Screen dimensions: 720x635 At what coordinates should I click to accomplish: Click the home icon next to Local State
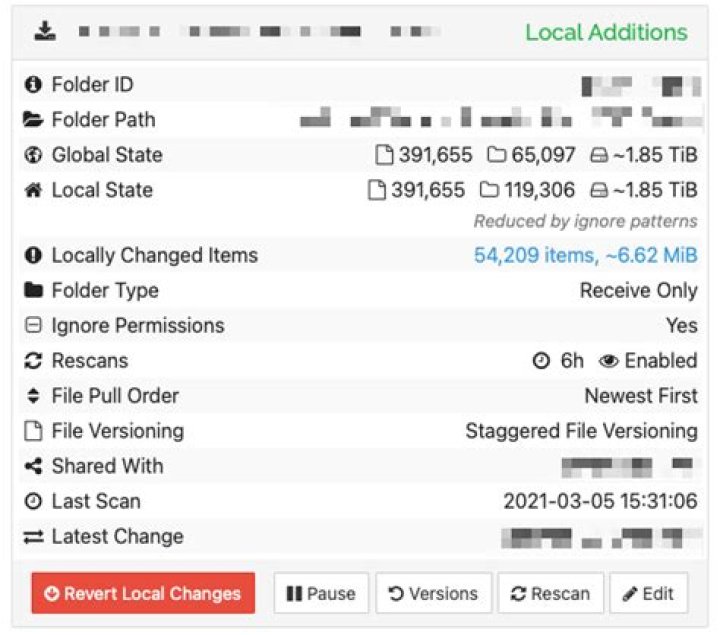(33, 190)
